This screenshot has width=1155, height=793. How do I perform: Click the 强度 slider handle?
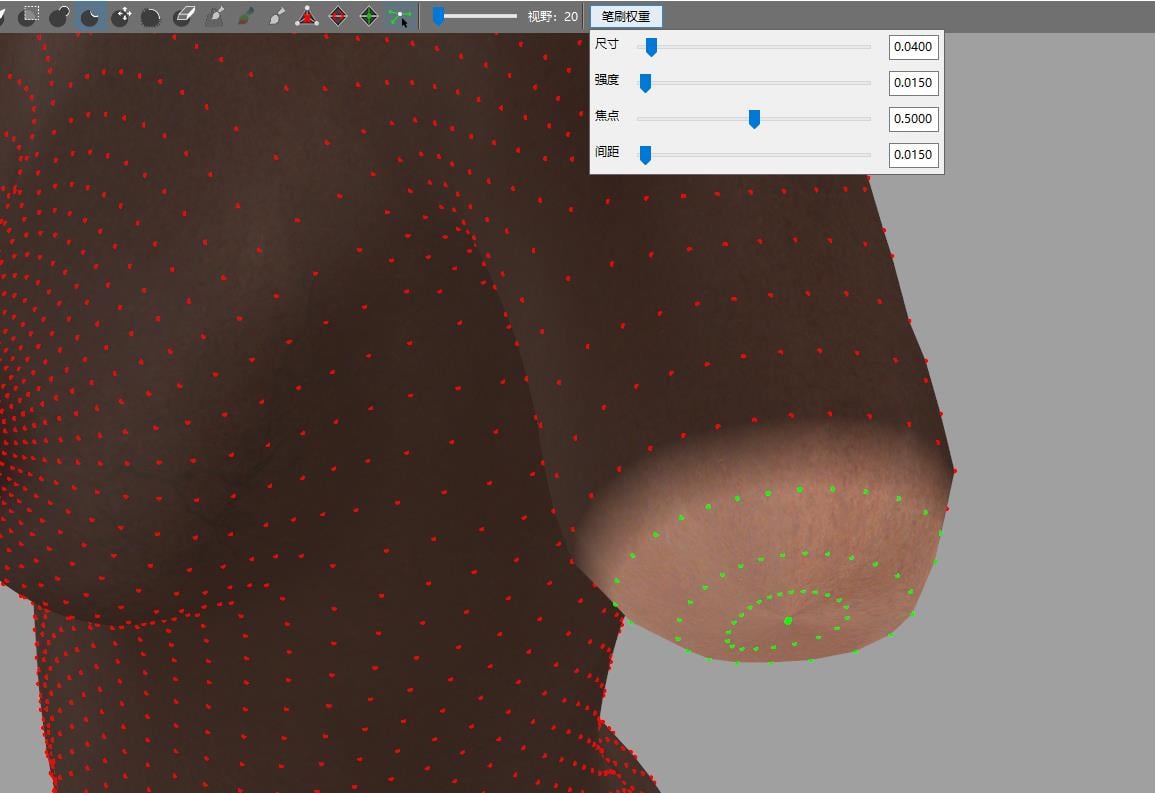(x=645, y=83)
